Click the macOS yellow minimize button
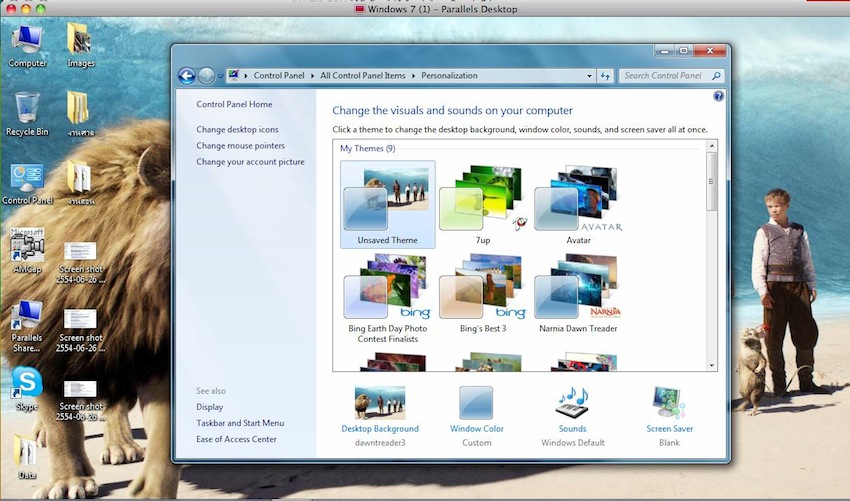850x501 pixels. (25, 9)
